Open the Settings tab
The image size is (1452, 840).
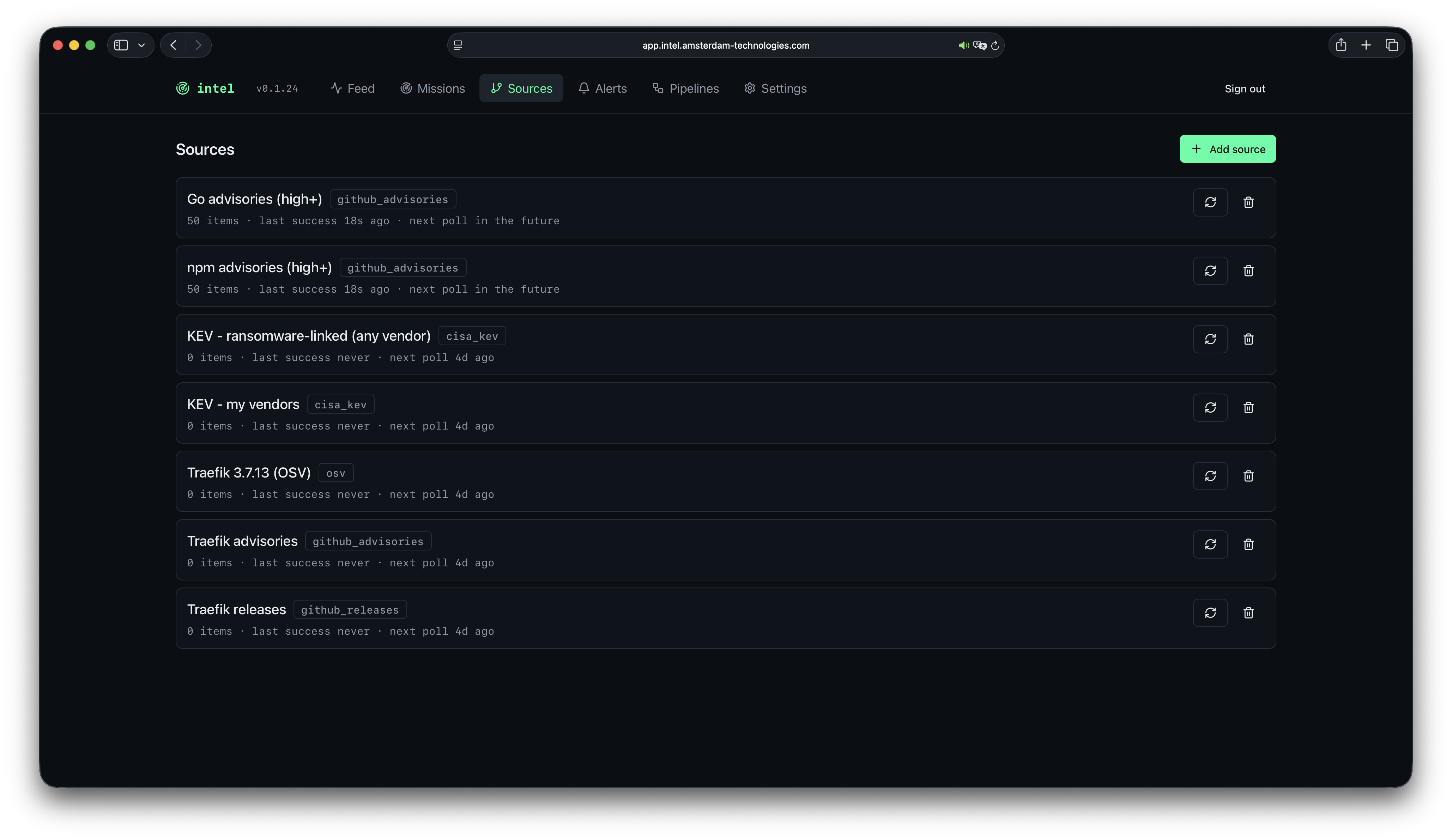click(775, 88)
